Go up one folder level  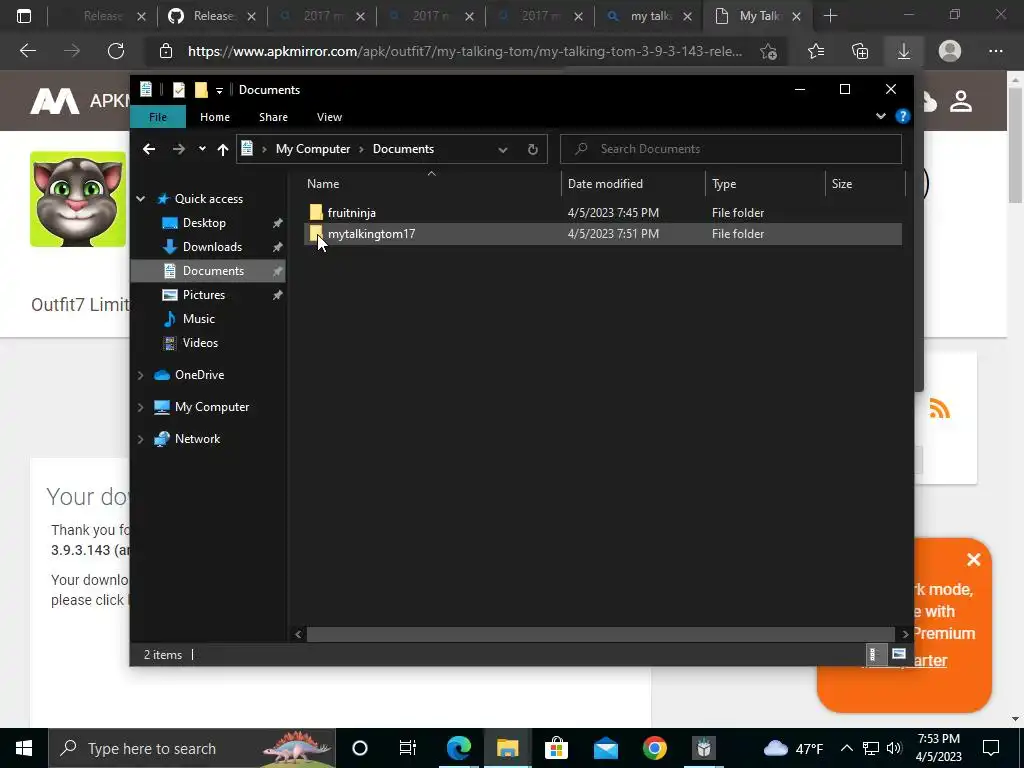(223, 150)
